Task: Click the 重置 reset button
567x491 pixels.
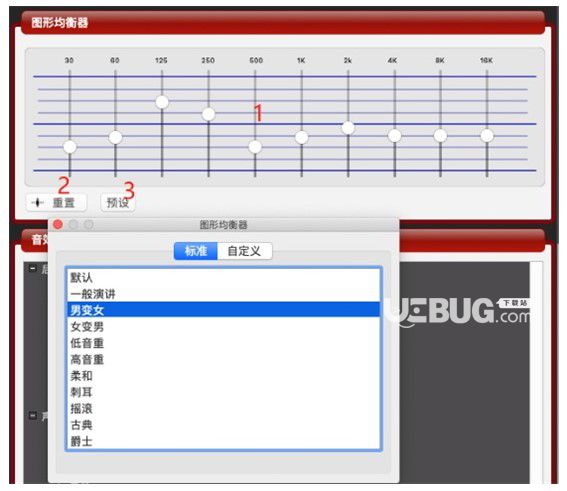Action: tap(56, 202)
